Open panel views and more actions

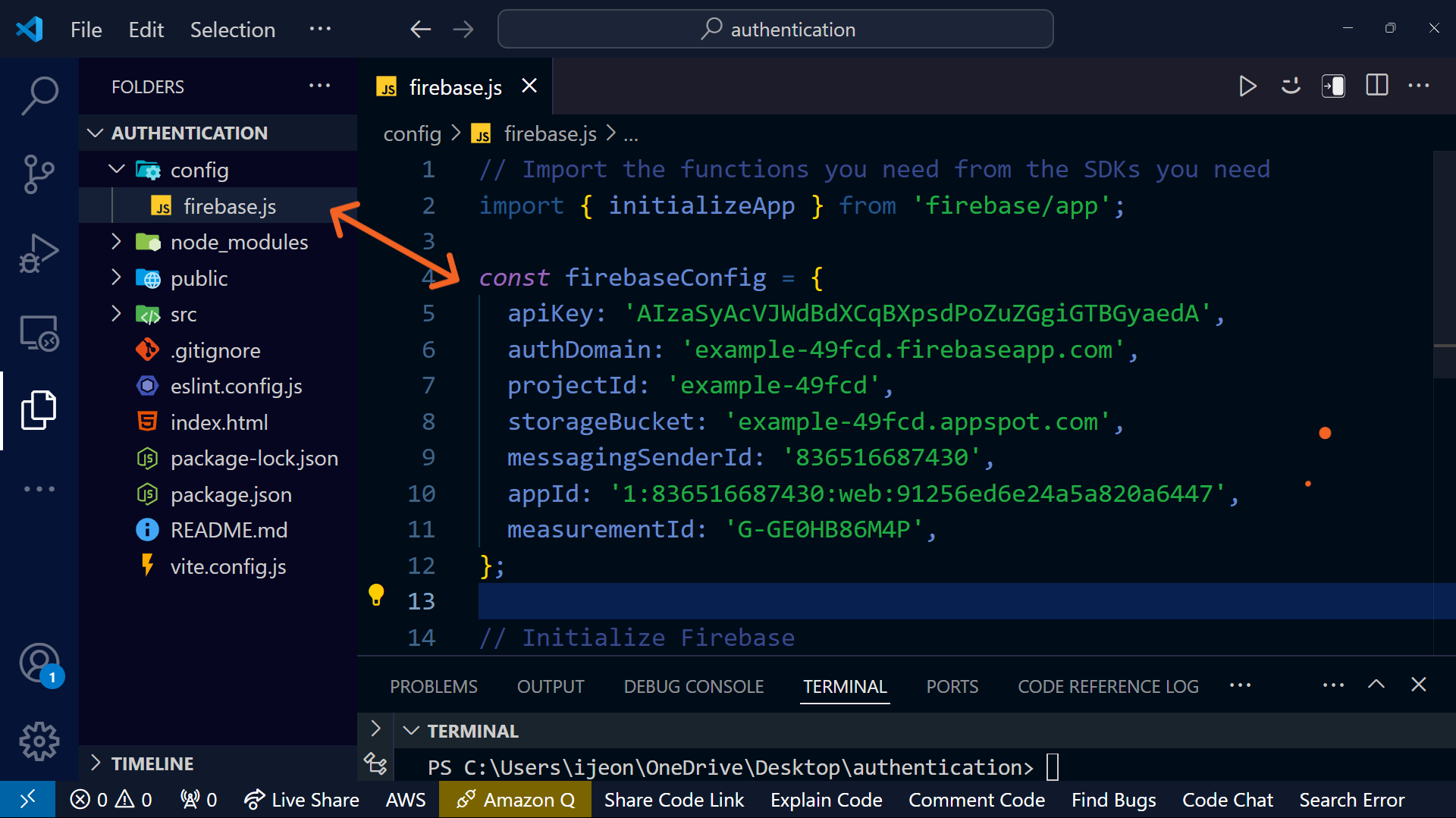click(1334, 685)
